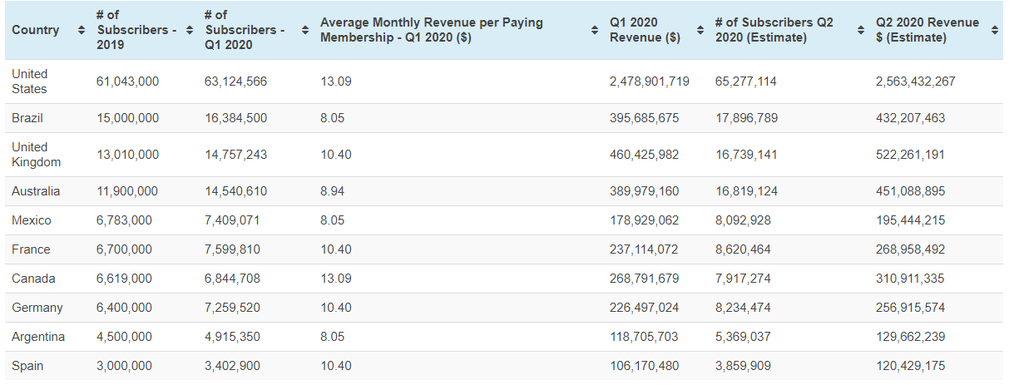The width and height of the screenshot is (1024, 385).
Task: Click Australia's Q1 2020 subscribers value 14,540,610
Action: [236, 191]
